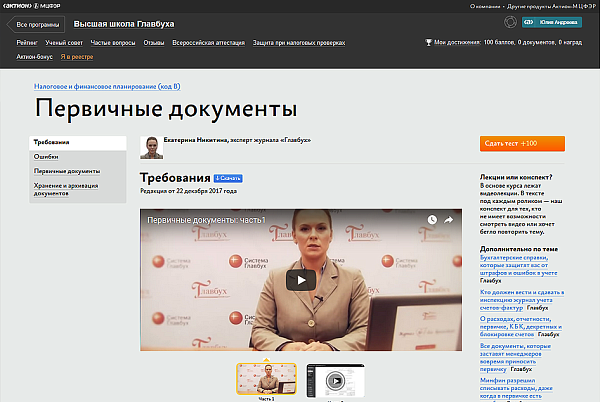This screenshot has height=402, width=600.
Task: Click the О компании top link
Action: click(485, 6)
